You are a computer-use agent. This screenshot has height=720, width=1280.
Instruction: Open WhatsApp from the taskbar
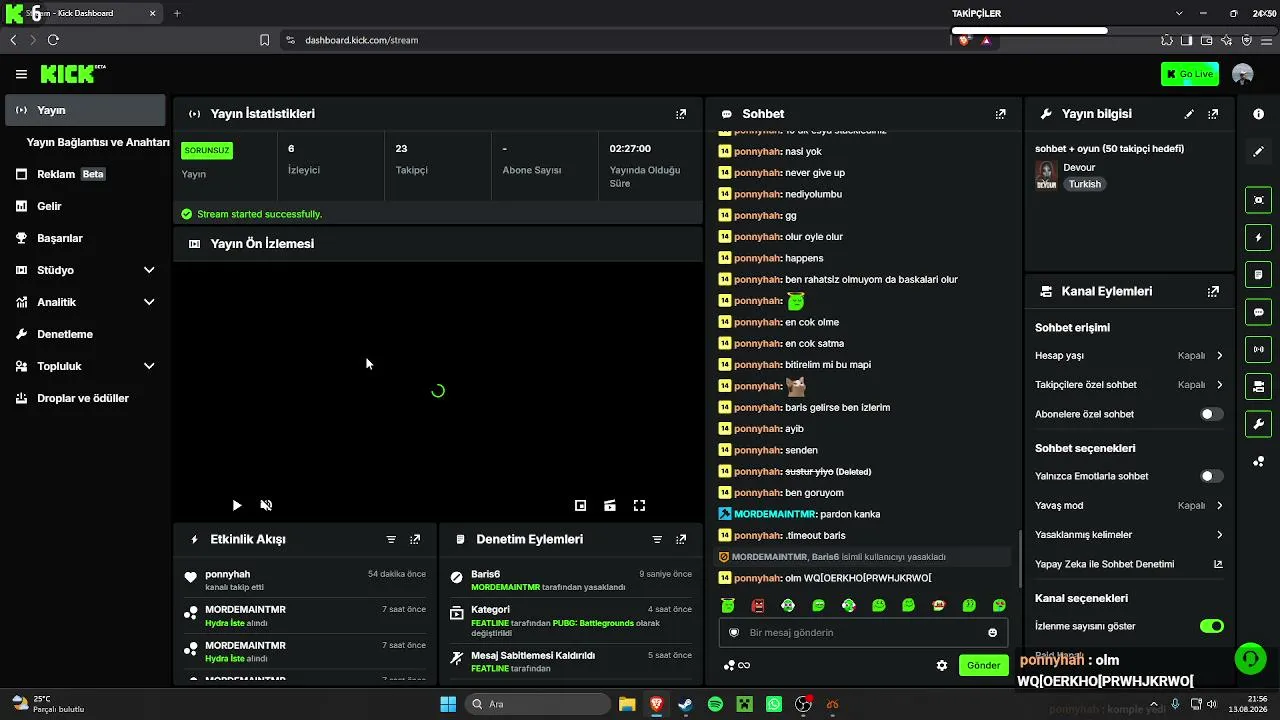(774, 704)
